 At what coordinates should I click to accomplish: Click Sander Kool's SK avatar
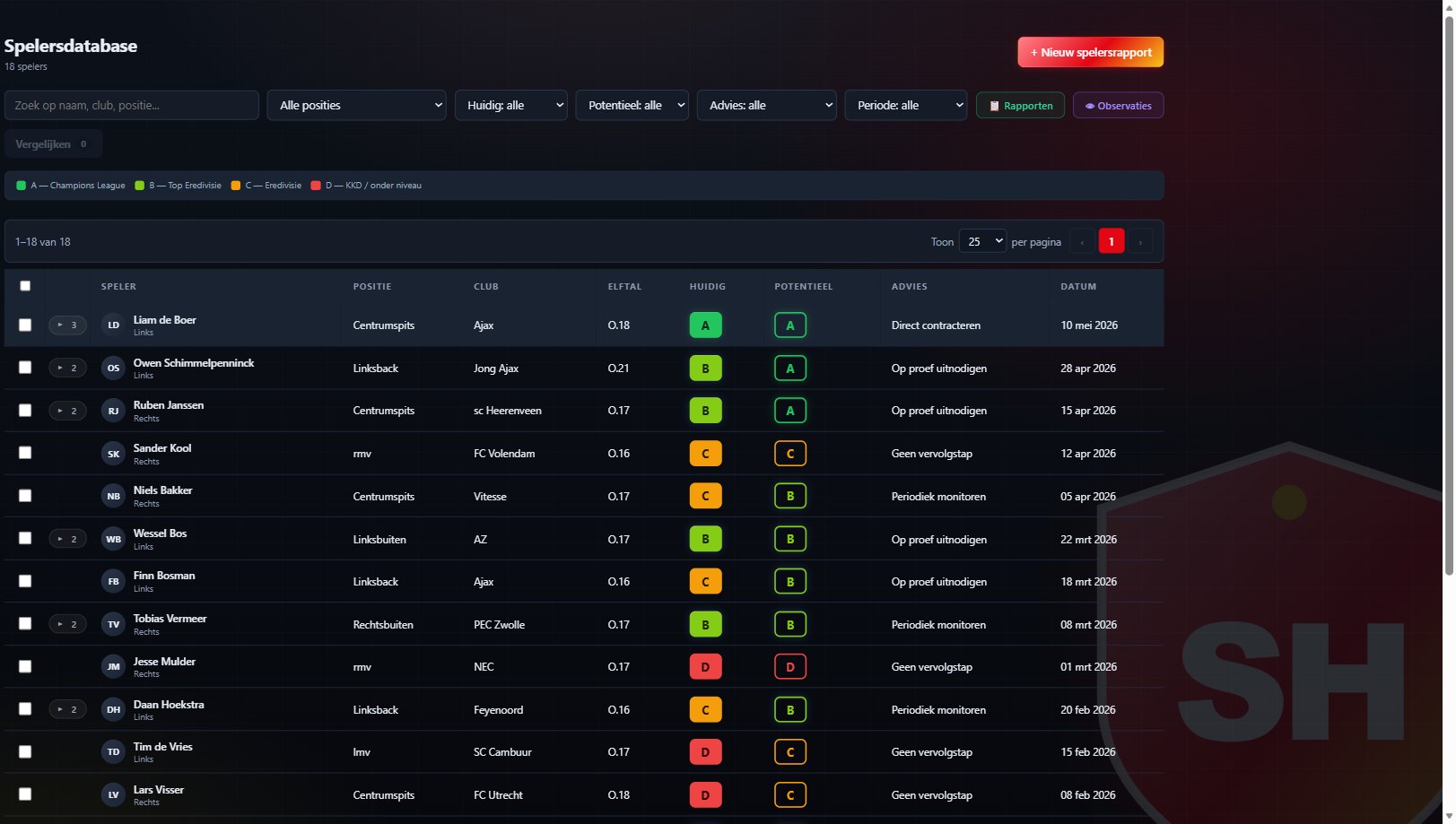tap(113, 454)
